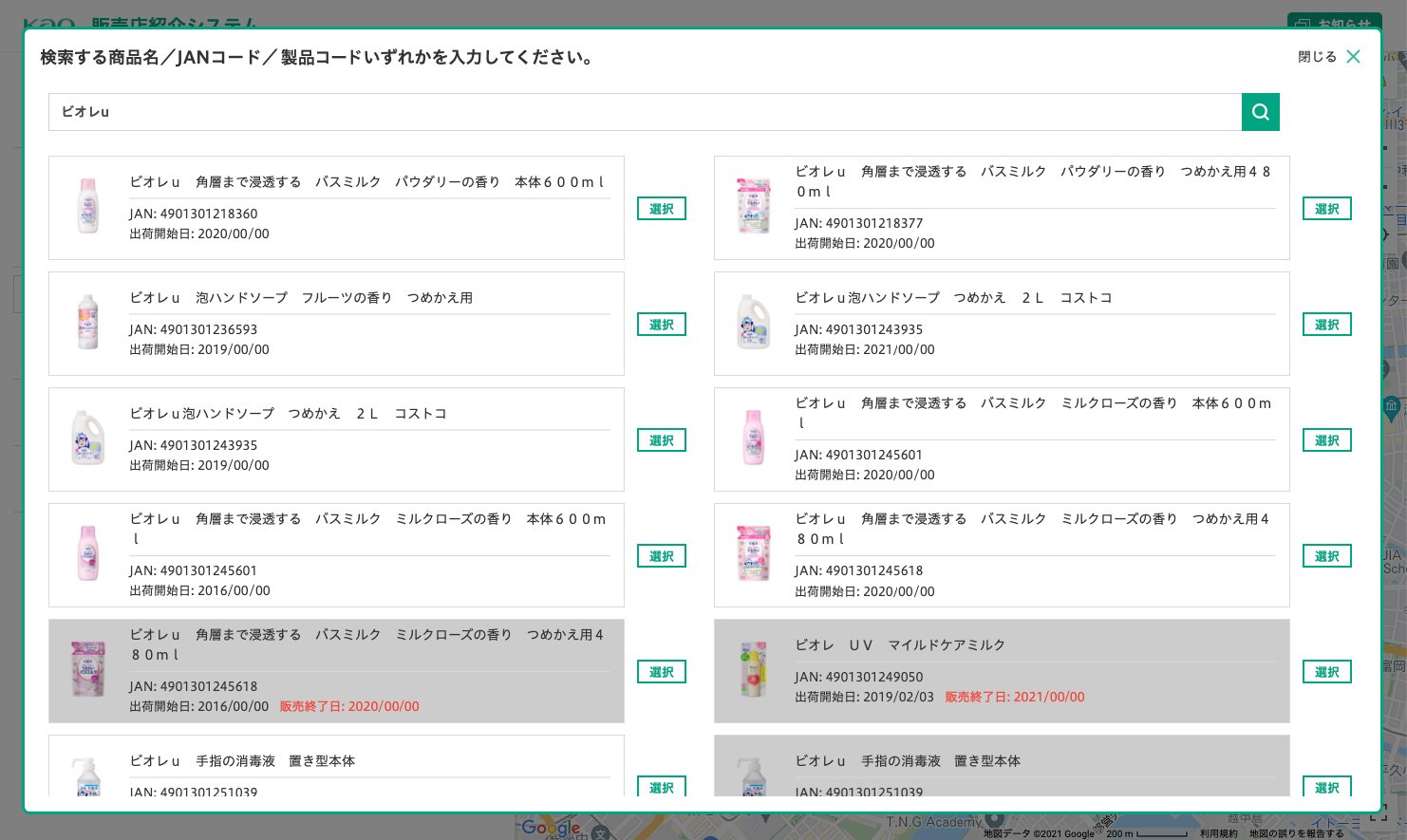Click JAN: 4901301236593
The height and width of the screenshot is (840, 1407).
pyautogui.click(x=194, y=329)
